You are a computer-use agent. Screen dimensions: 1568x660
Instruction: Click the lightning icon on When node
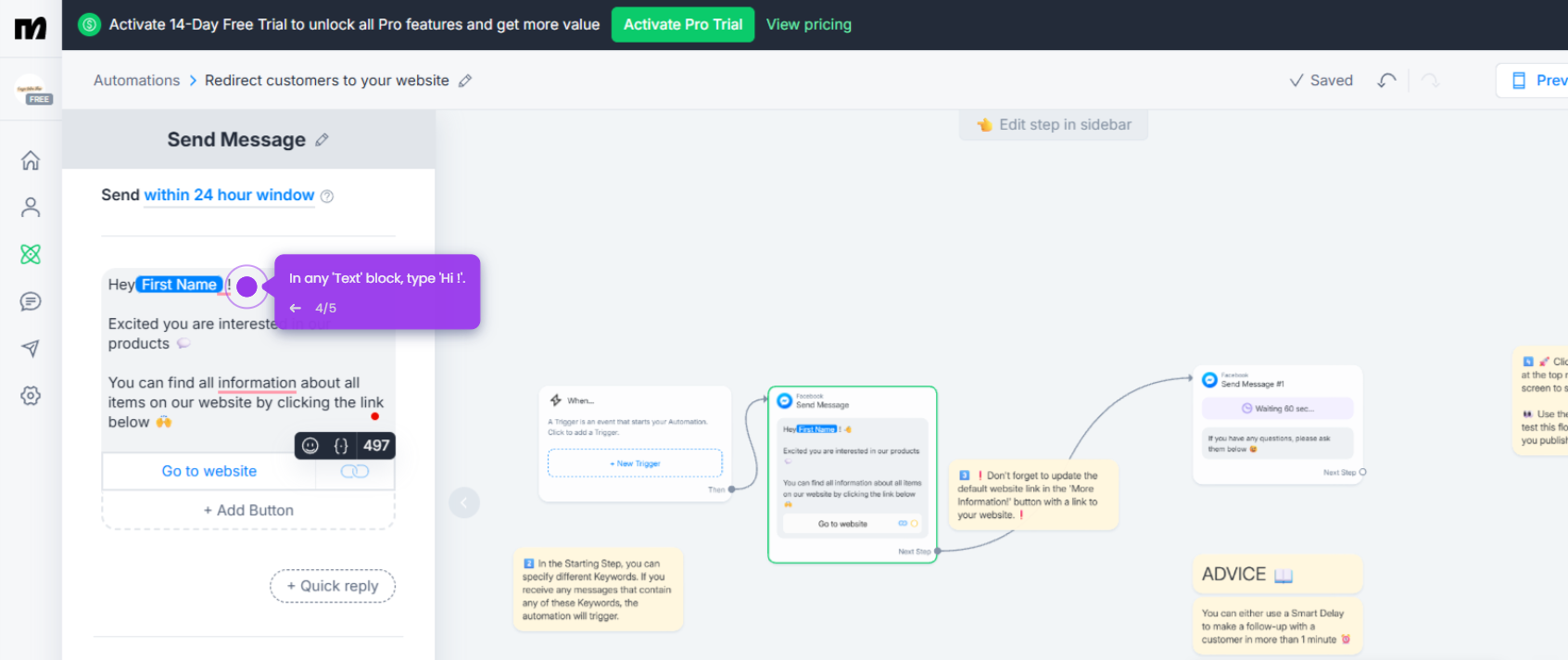click(556, 400)
